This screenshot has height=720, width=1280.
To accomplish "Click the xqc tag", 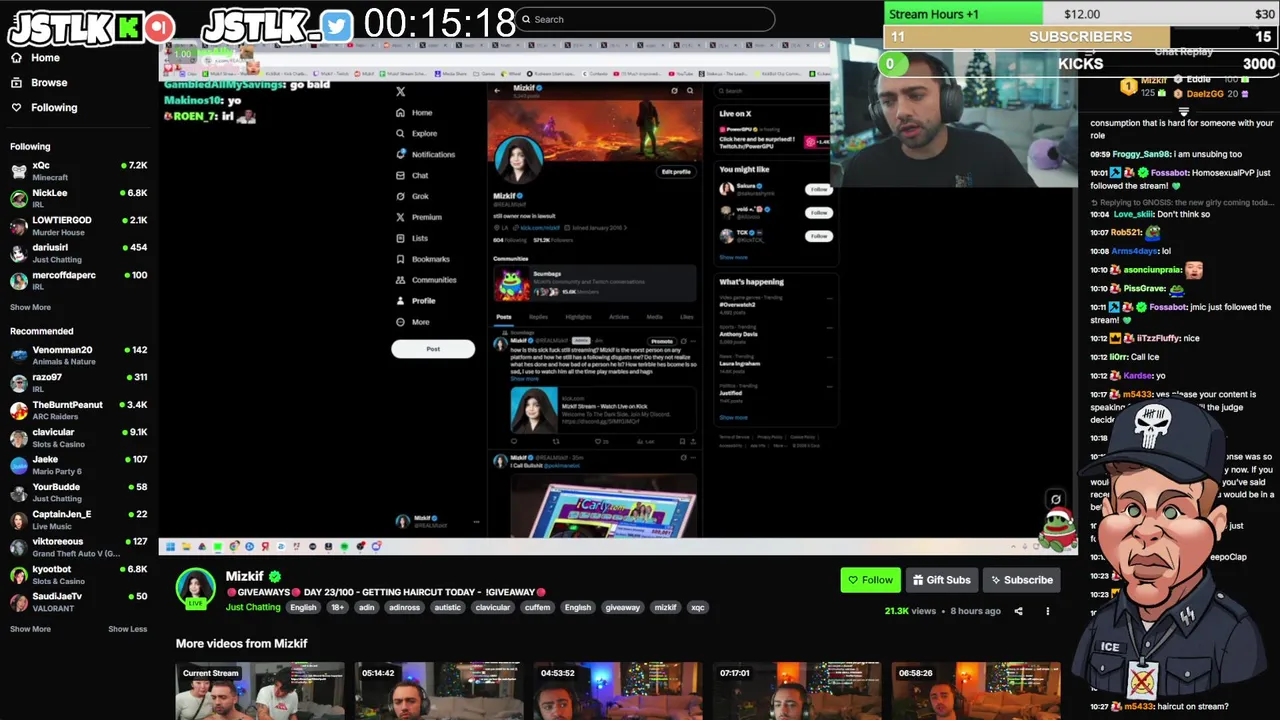I will (x=698, y=607).
